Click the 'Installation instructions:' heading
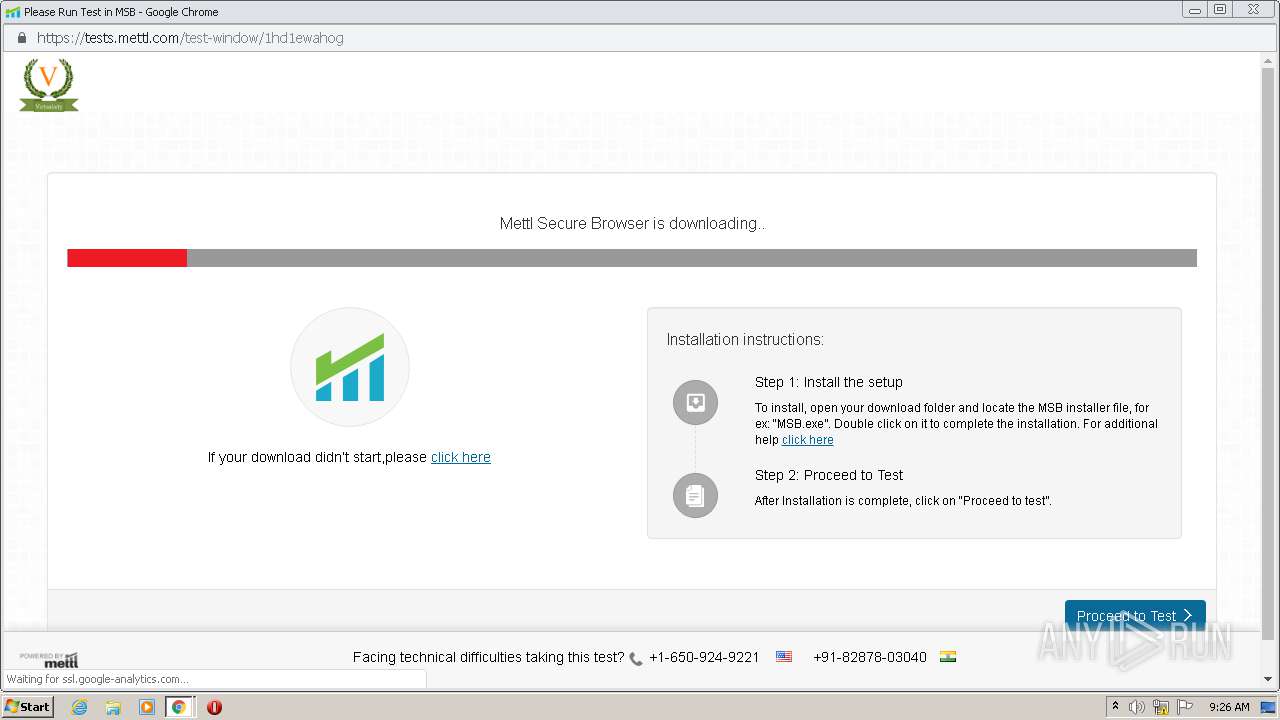 coord(745,340)
